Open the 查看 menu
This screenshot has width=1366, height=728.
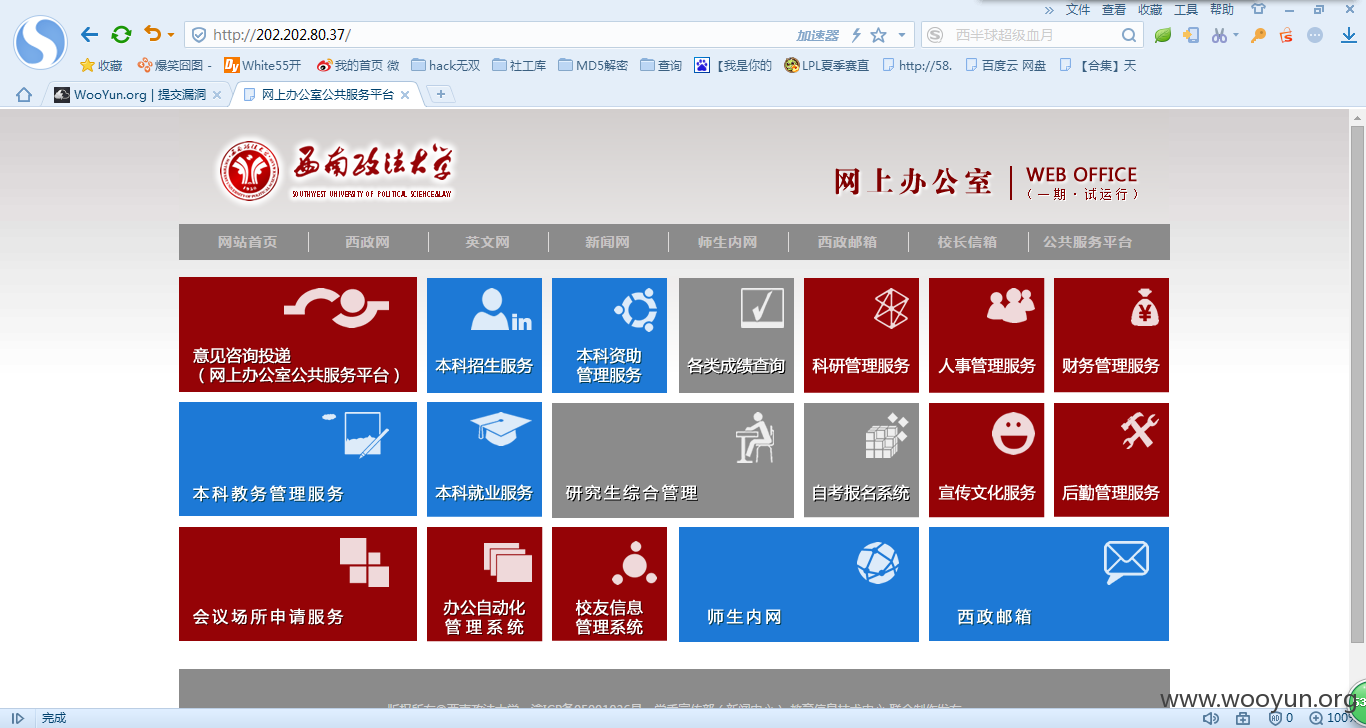point(1114,9)
